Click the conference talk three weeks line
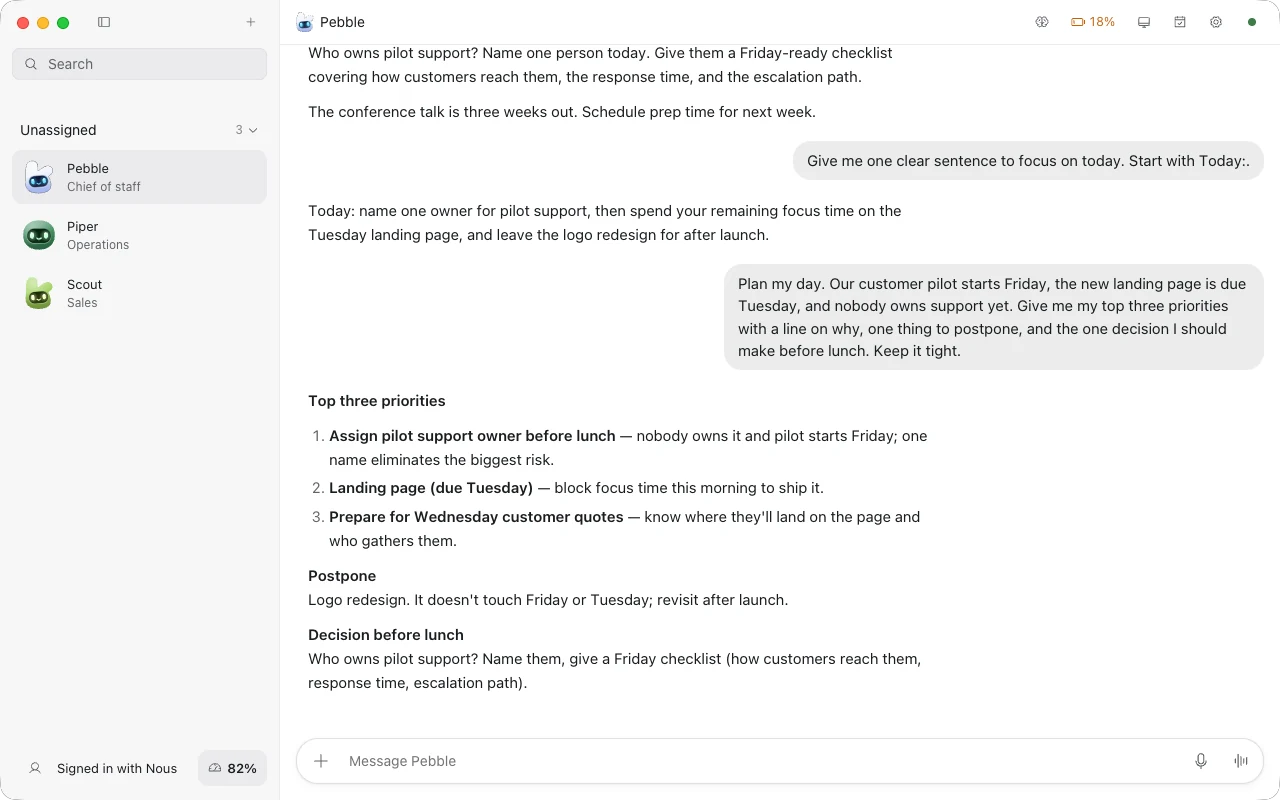1280x800 pixels. (x=562, y=111)
